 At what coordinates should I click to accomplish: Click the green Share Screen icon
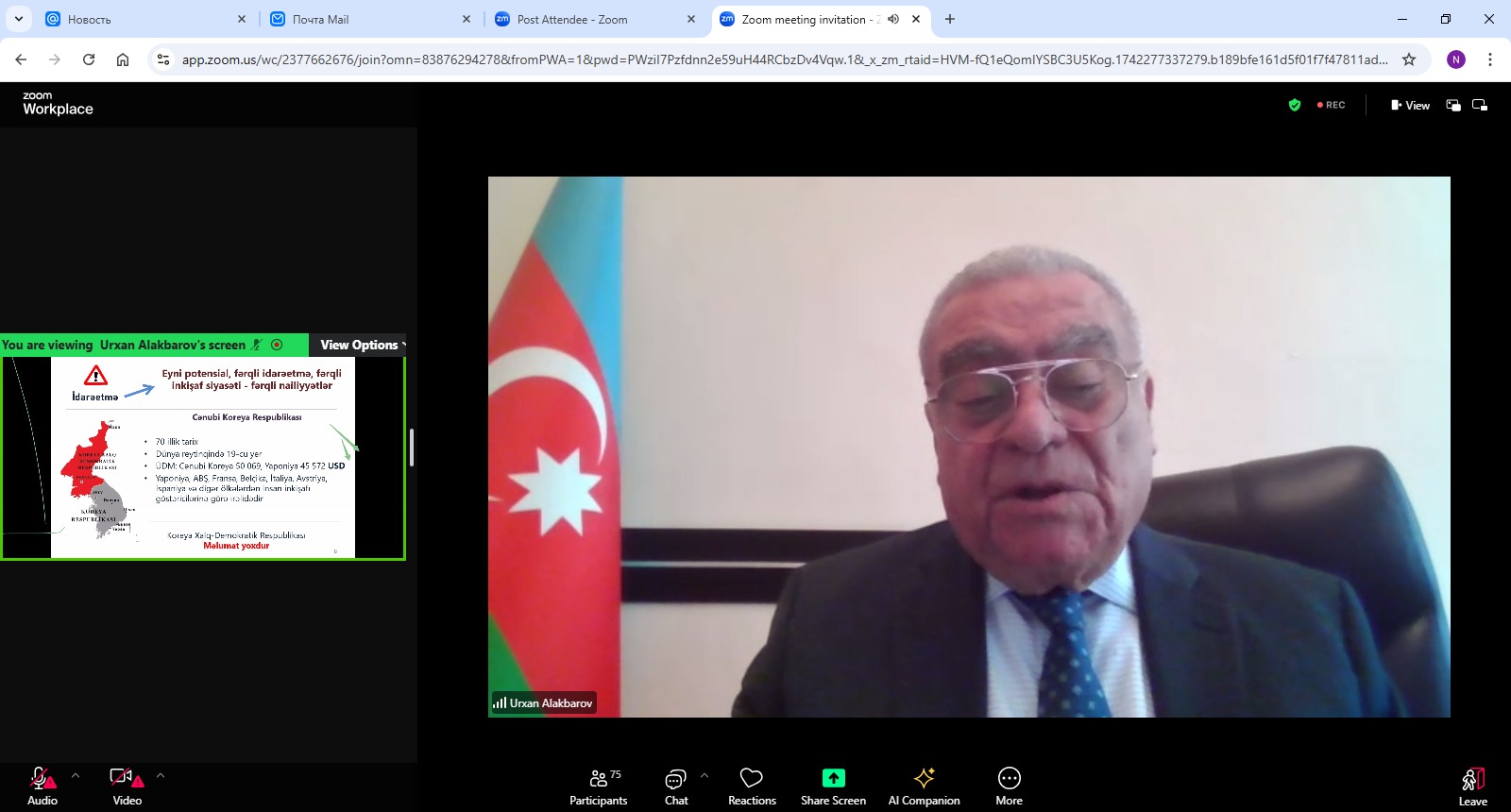(x=833, y=778)
